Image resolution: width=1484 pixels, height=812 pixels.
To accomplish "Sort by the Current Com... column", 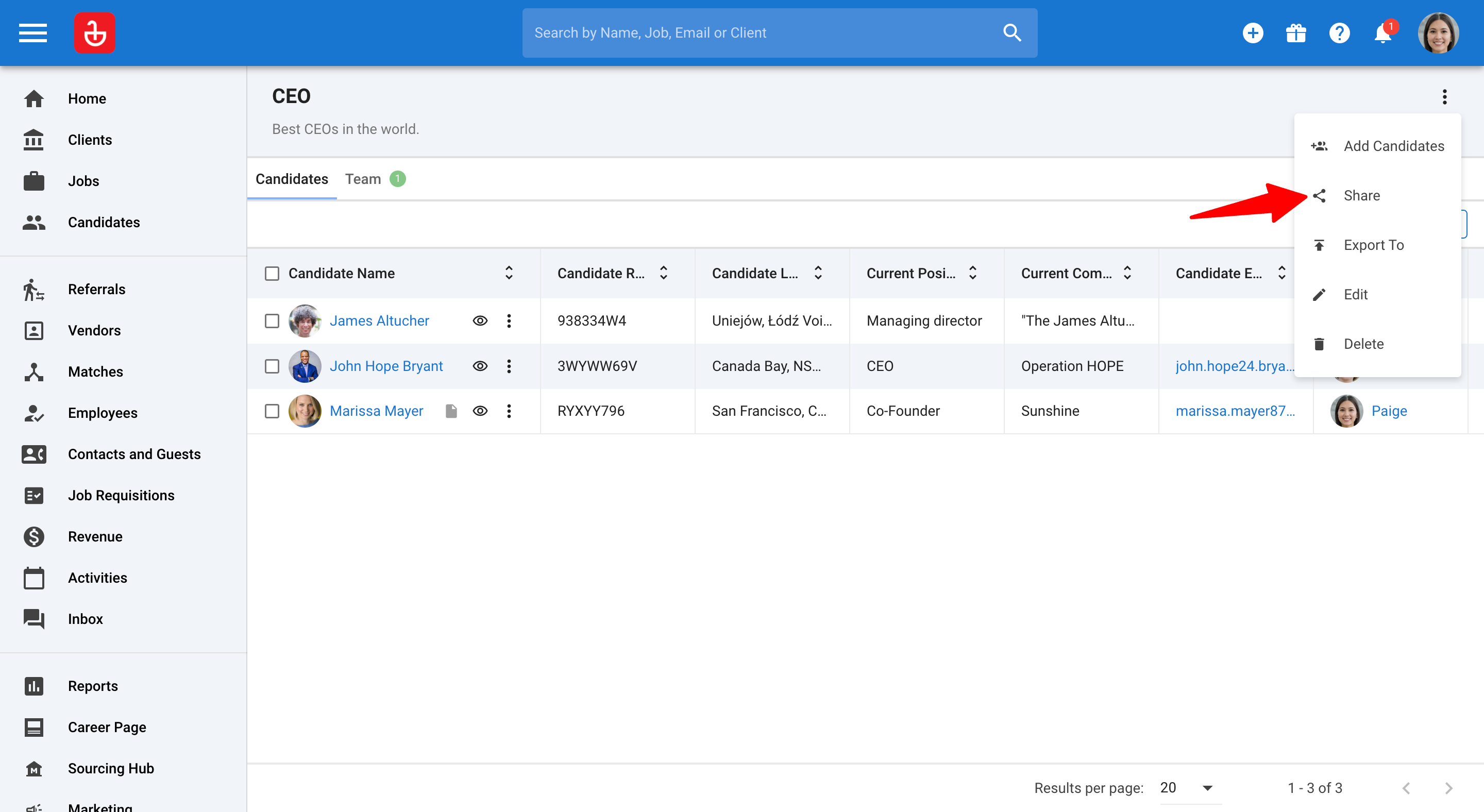I will [x=1127, y=273].
